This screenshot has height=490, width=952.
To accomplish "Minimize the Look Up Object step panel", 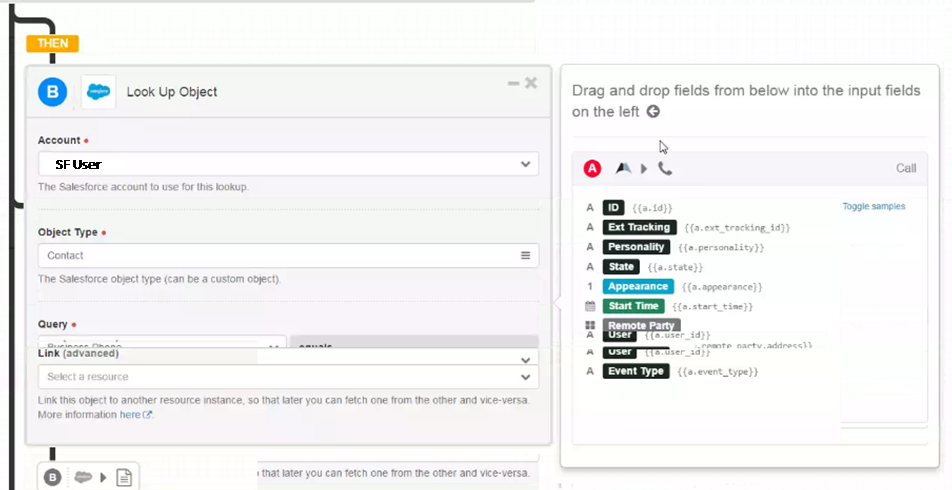I will 514,83.
